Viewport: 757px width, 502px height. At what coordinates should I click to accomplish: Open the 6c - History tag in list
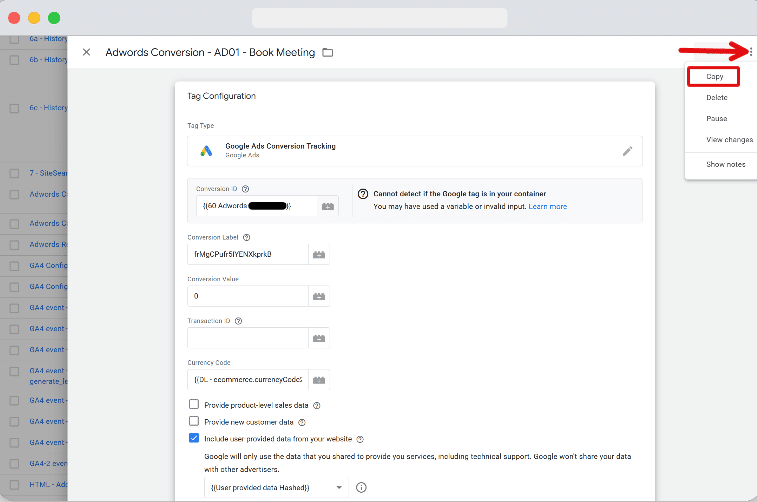(48, 108)
